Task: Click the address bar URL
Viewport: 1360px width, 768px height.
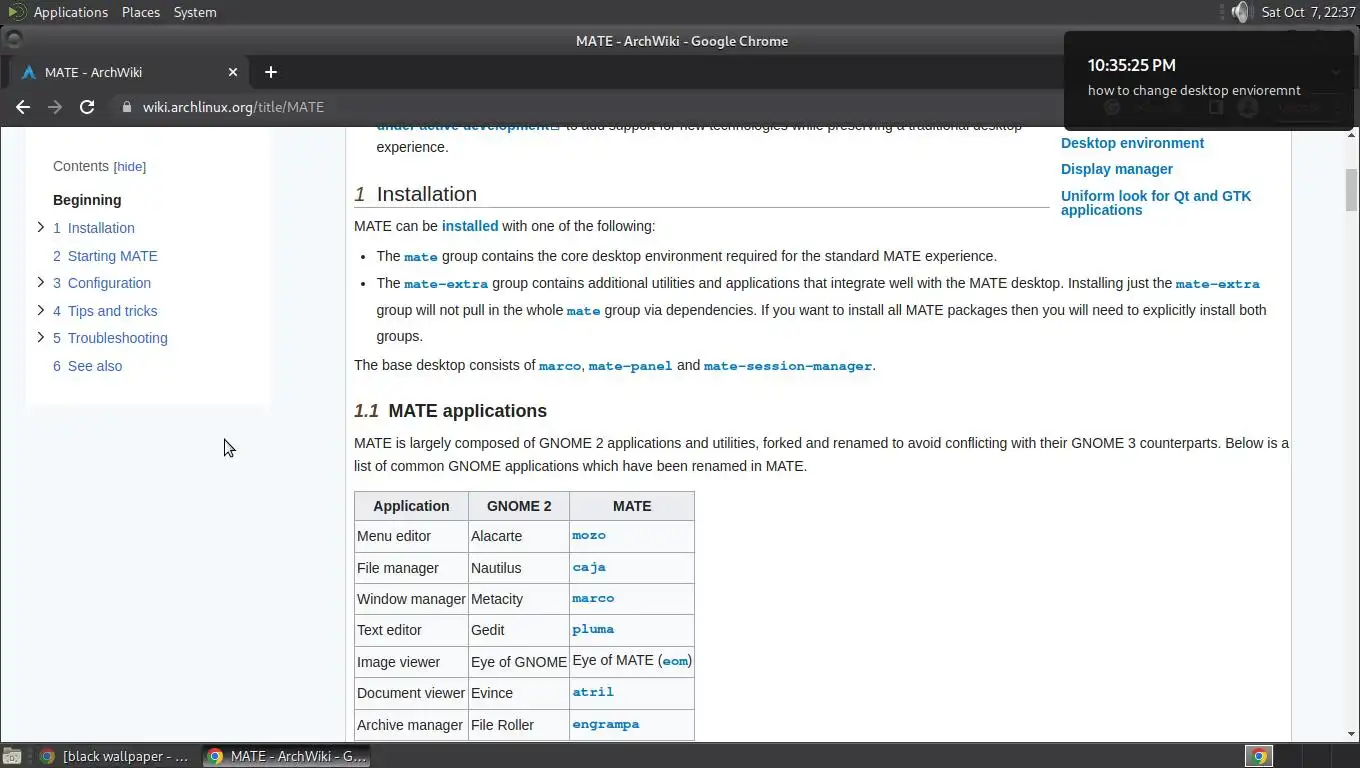Action: [x=233, y=107]
